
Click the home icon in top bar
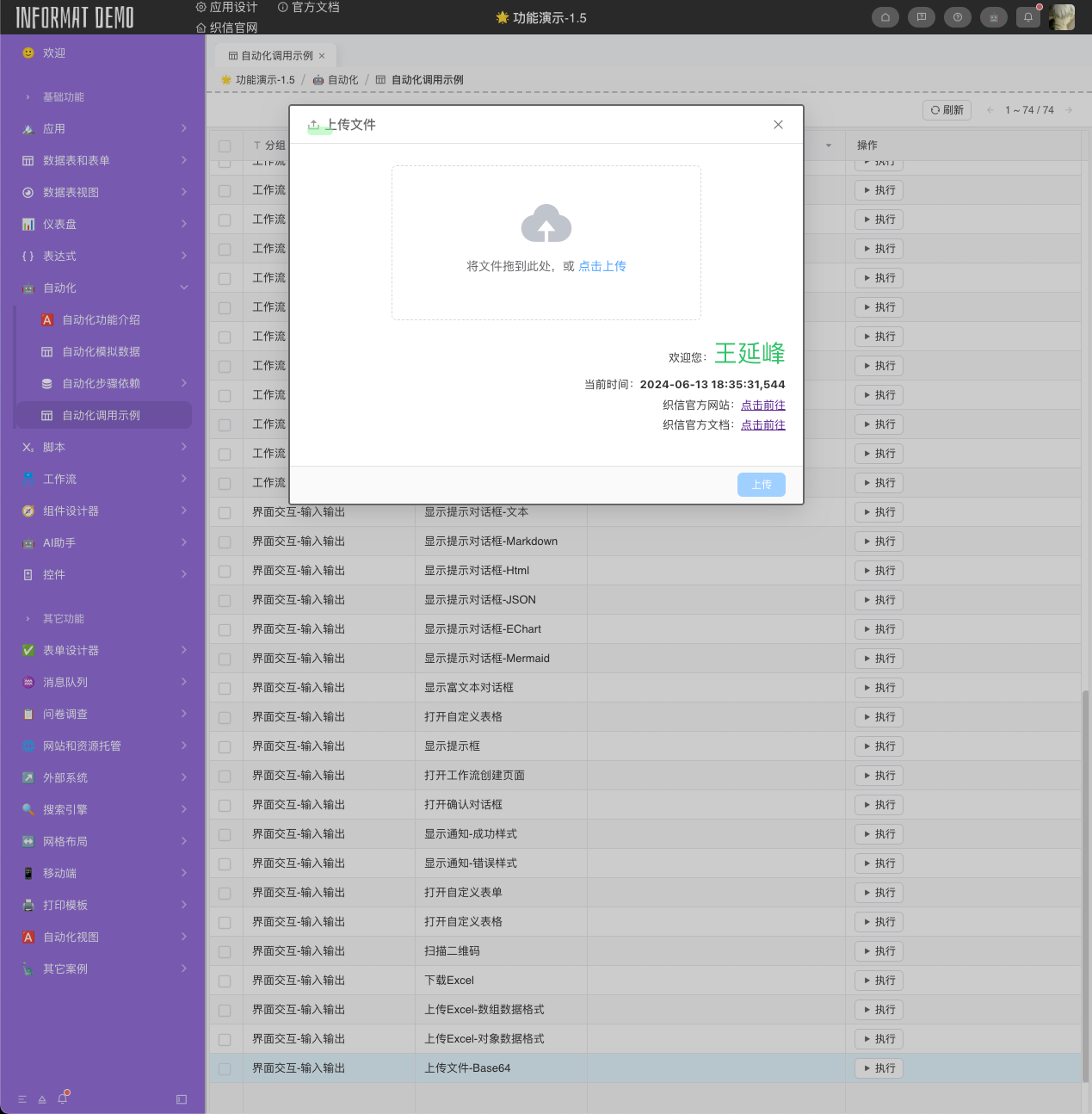point(885,17)
